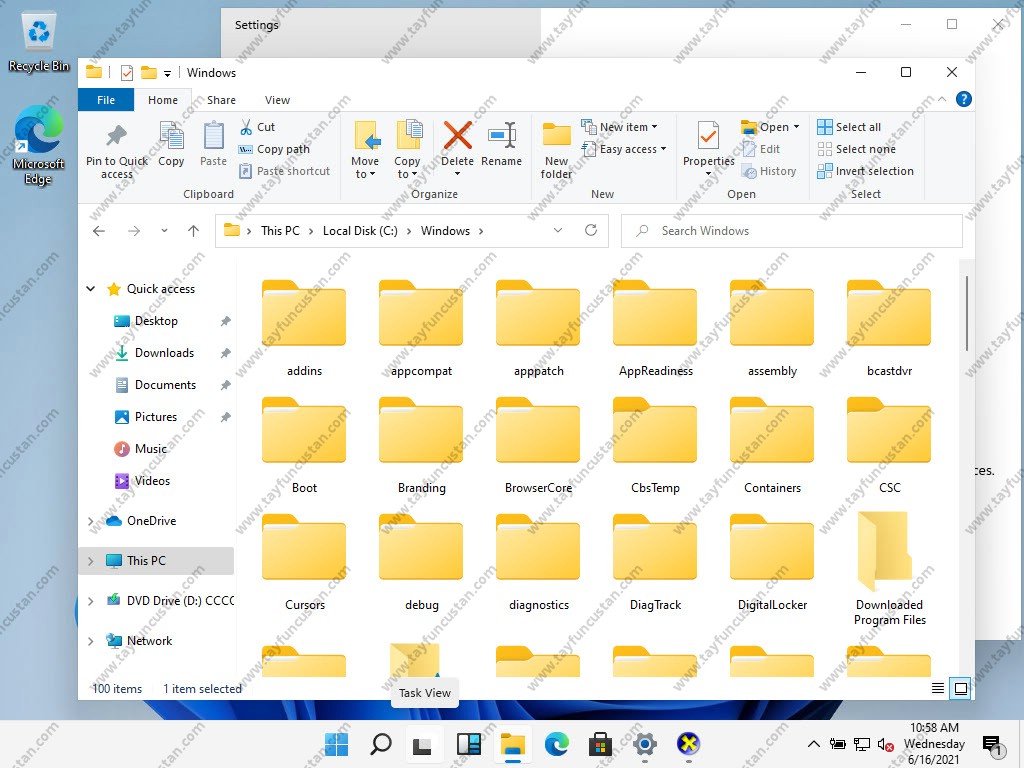Click the Copy ribbon button
1024x768 pixels.
pyautogui.click(x=171, y=144)
